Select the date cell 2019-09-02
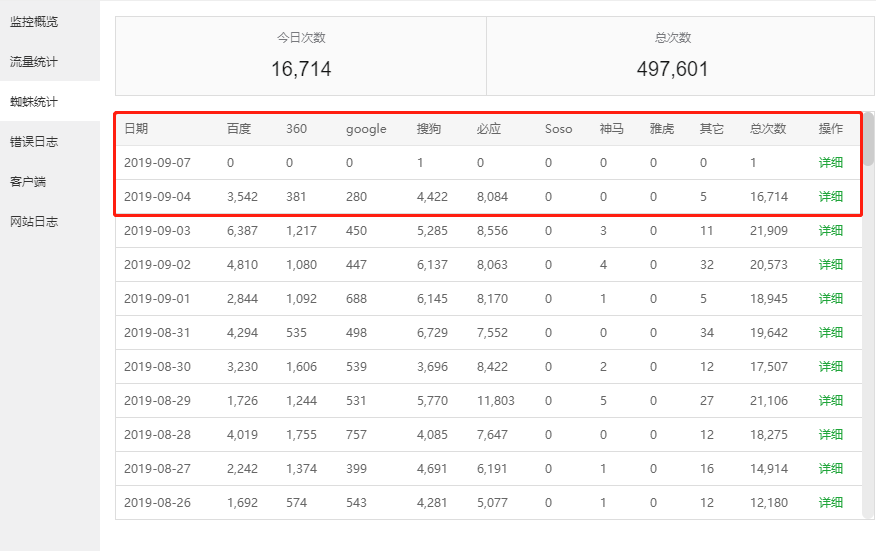Image resolution: width=876 pixels, height=551 pixels. coord(157,265)
